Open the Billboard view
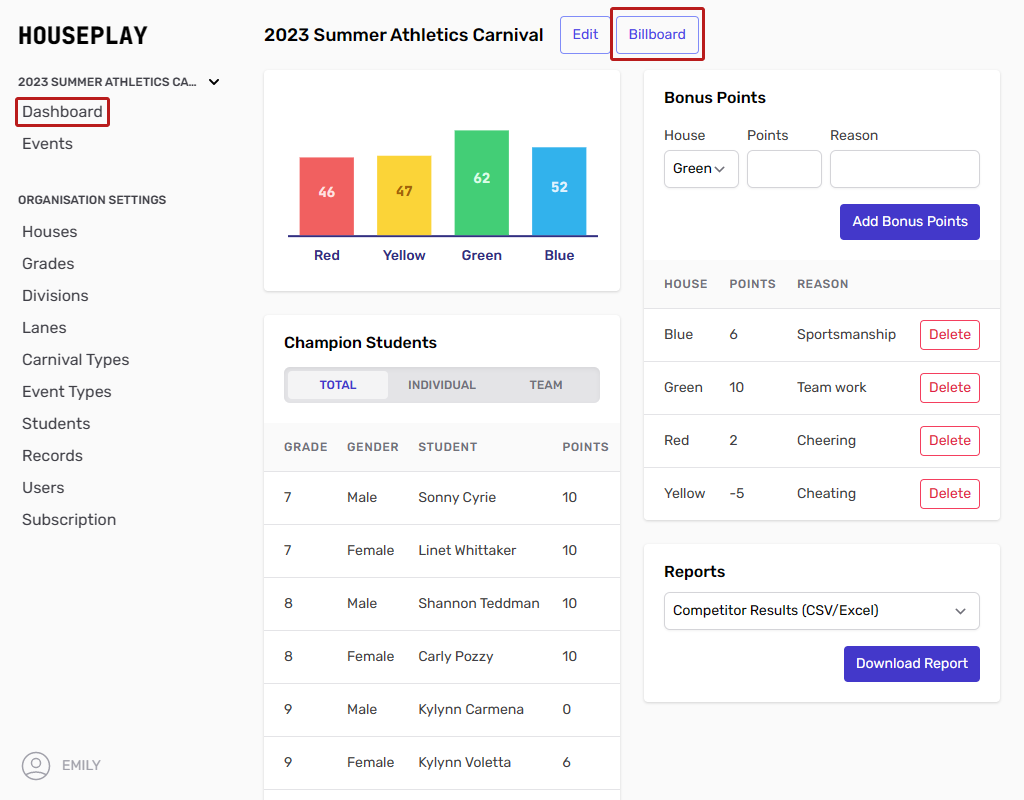1024x800 pixels. click(657, 34)
